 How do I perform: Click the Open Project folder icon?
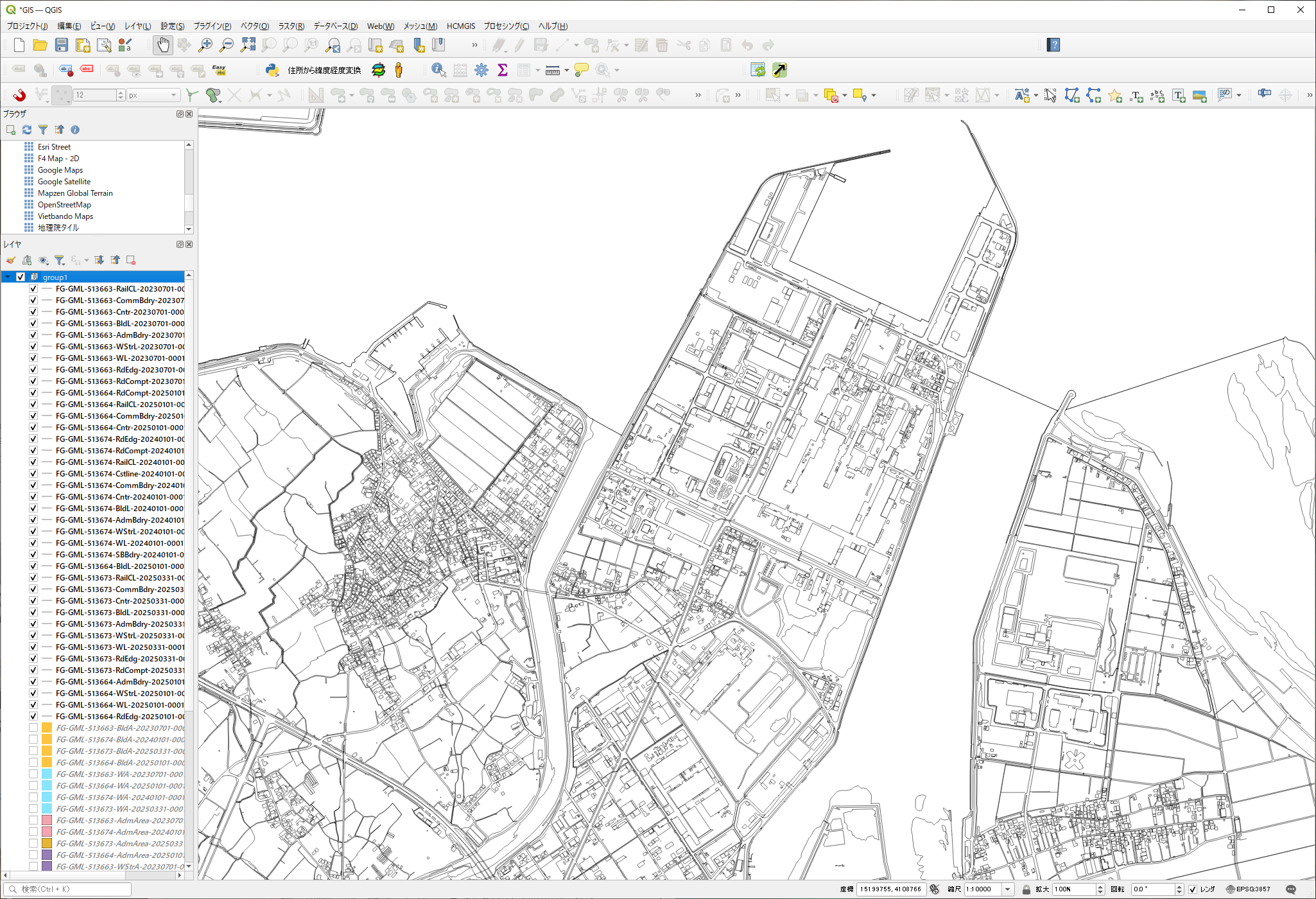[x=40, y=45]
